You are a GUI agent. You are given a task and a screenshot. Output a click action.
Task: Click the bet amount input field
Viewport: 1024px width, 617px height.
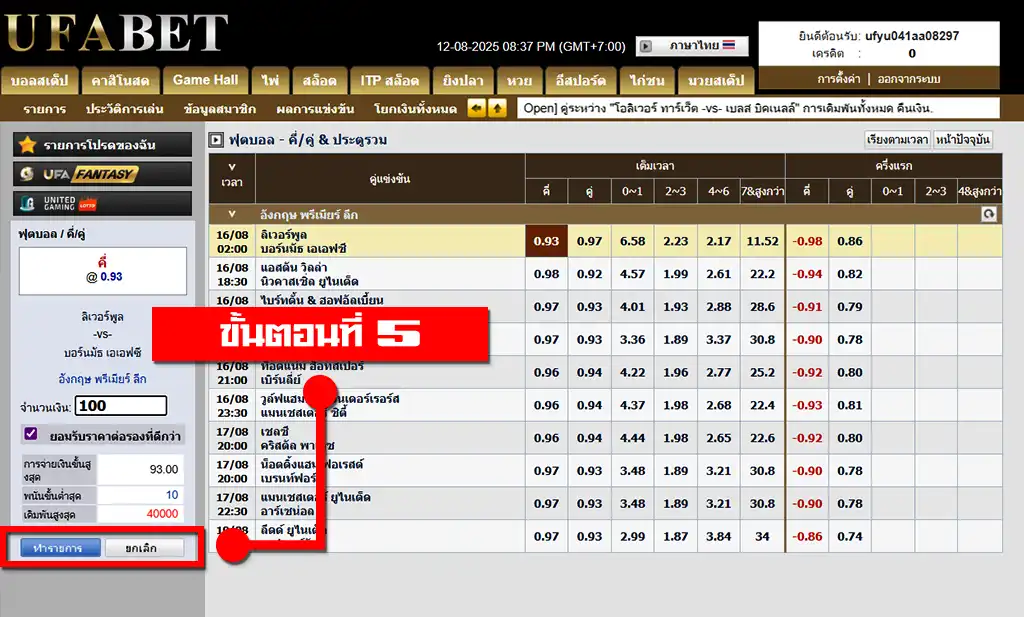pos(121,405)
